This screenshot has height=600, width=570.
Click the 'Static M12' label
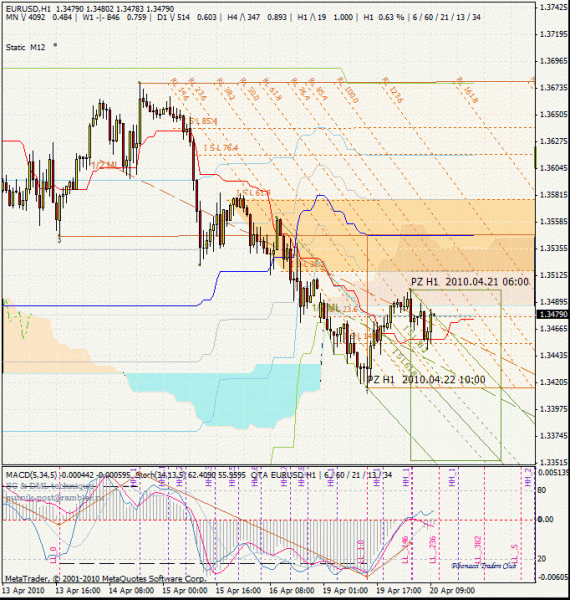pos(25,47)
